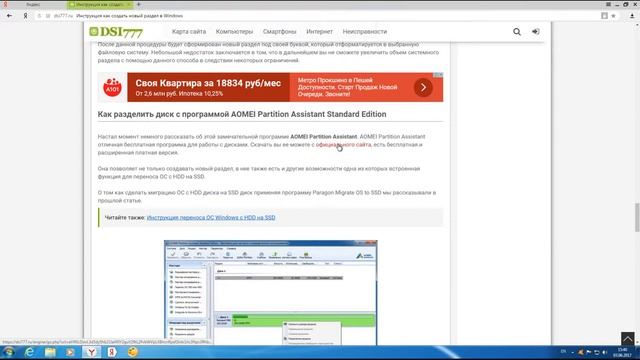Click the red Я taskbar icon
The width and height of the screenshot is (640, 360).
tap(112, 352)
